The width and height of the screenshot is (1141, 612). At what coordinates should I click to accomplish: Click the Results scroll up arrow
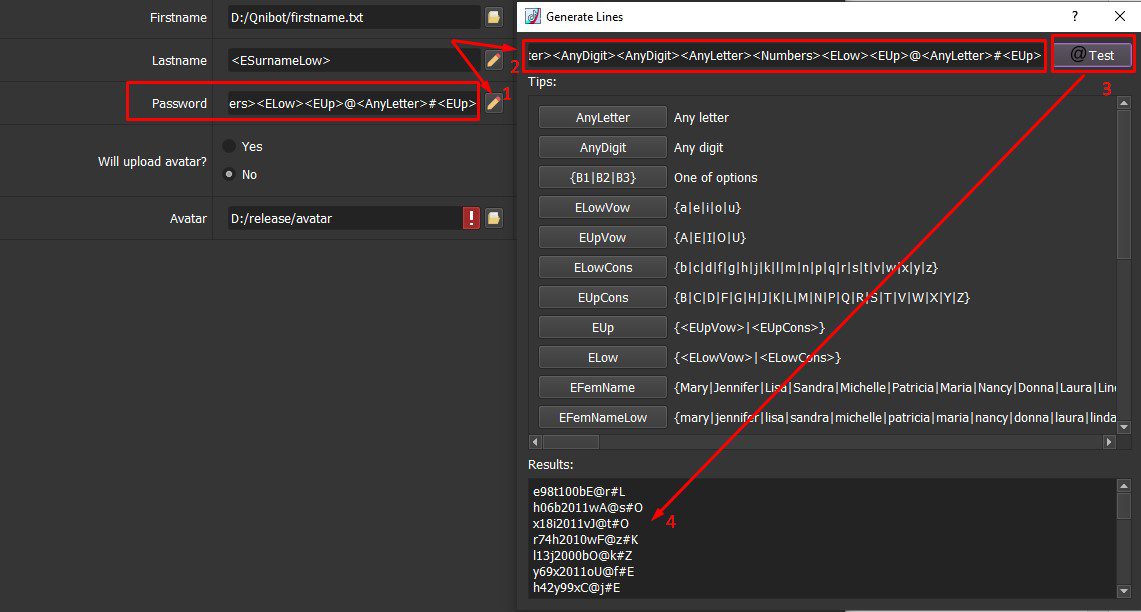tap(1124, 485)
